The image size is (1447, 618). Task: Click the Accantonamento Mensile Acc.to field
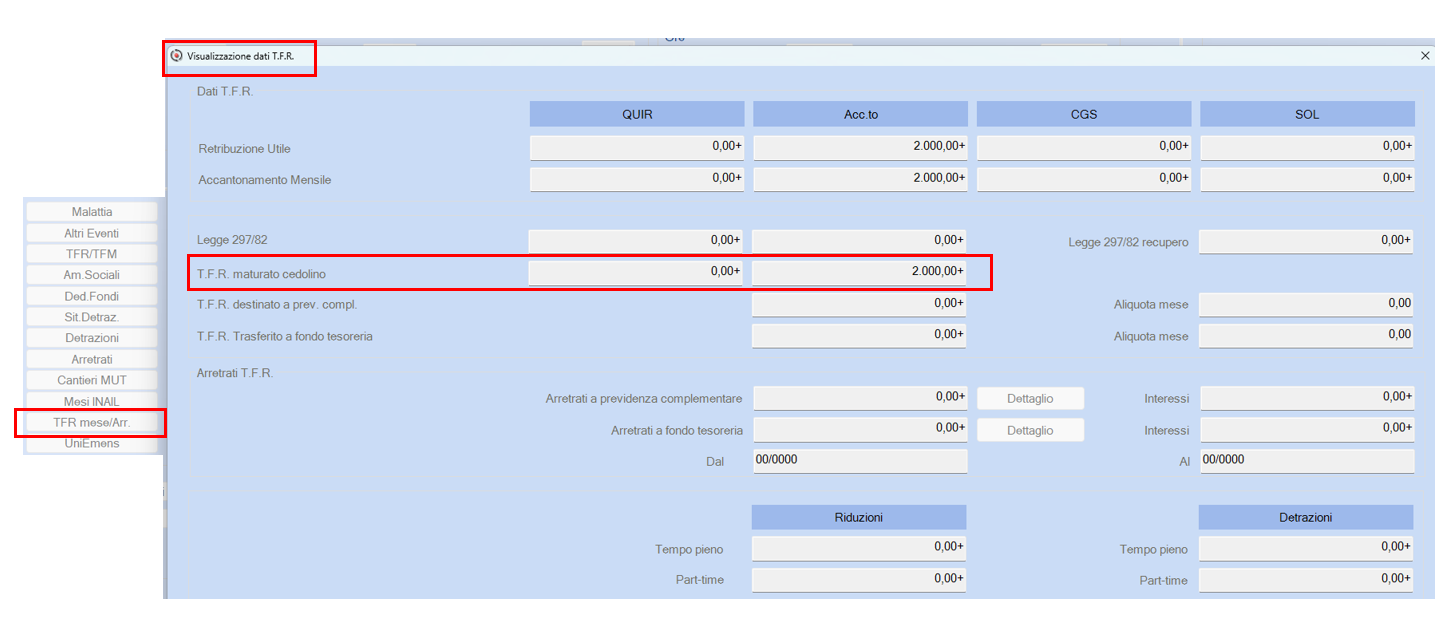[860, 179]
